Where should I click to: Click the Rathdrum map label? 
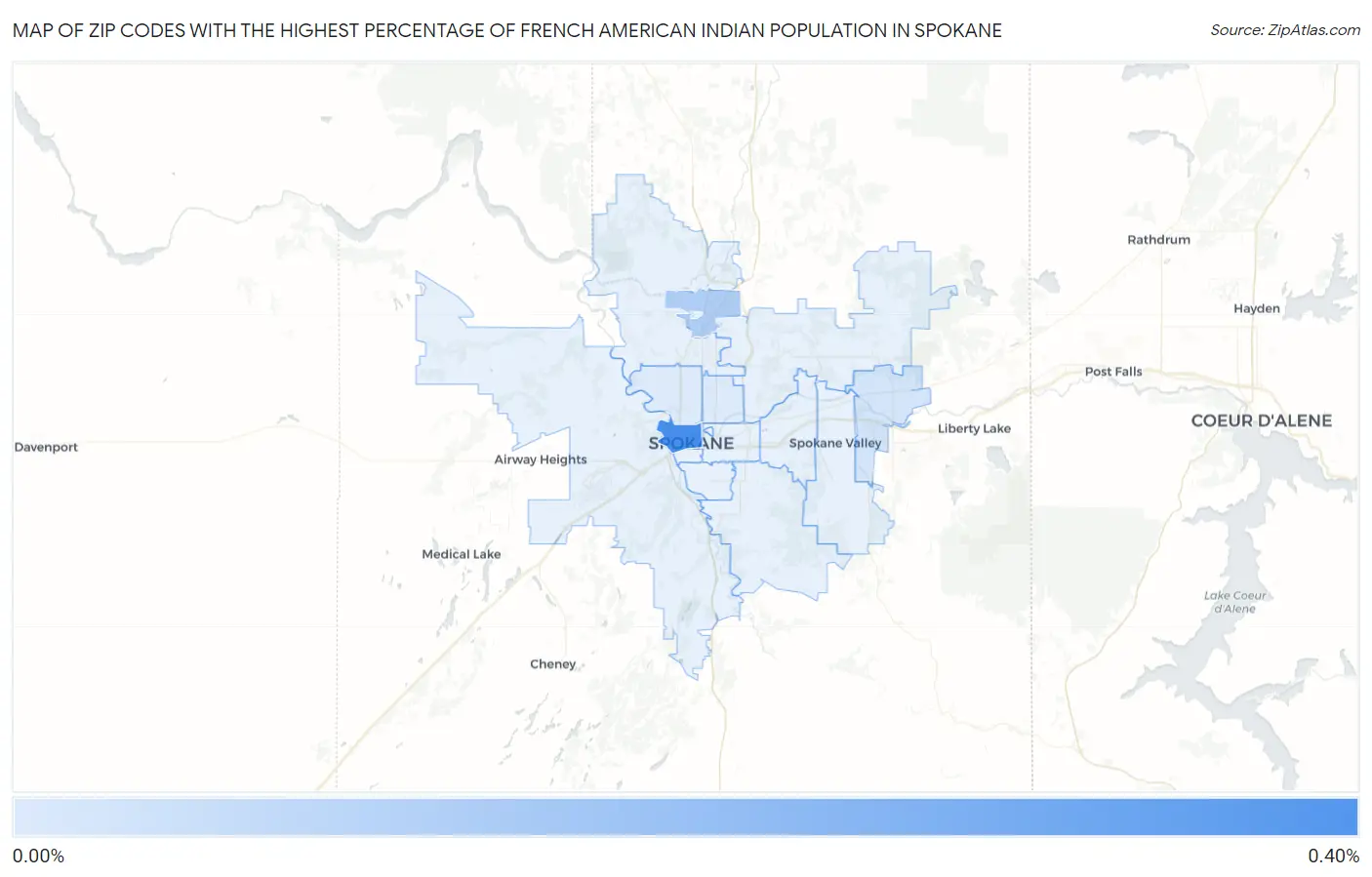[x=1158, y=239]
